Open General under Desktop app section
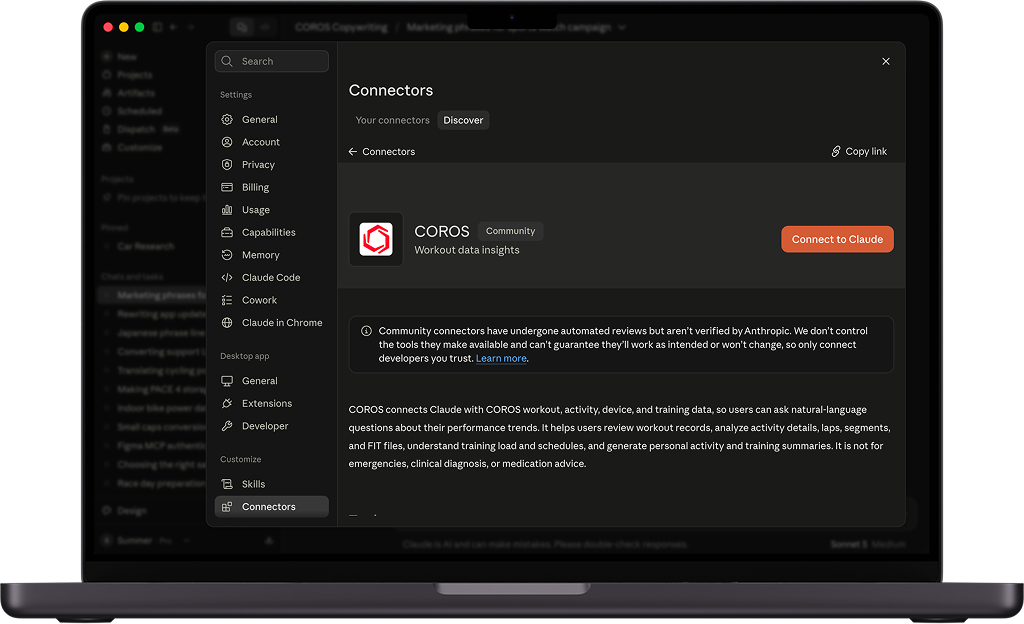Image resolution: width=1024 pixels, height=624 pixels. [x=271, y=381]
